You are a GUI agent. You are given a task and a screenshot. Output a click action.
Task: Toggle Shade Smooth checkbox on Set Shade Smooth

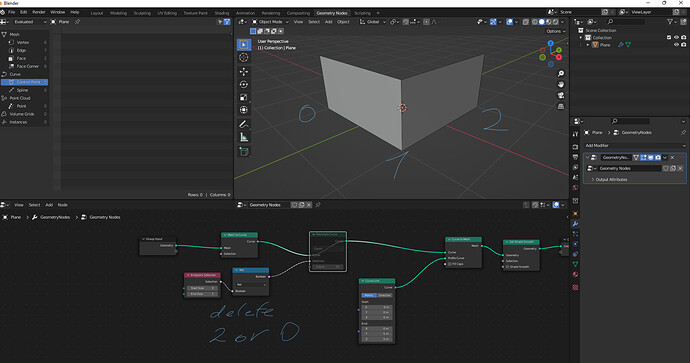(507, 267)
